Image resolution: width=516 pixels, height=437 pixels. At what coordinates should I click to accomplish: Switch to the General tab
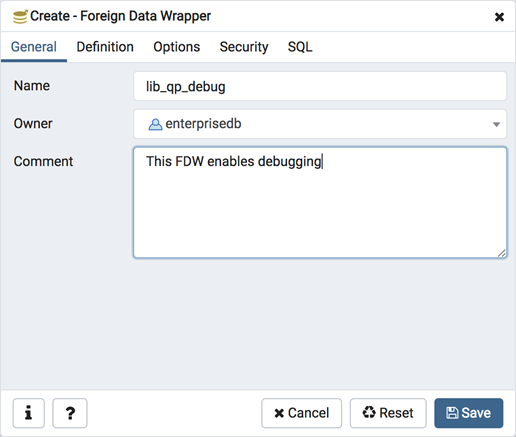34,47
